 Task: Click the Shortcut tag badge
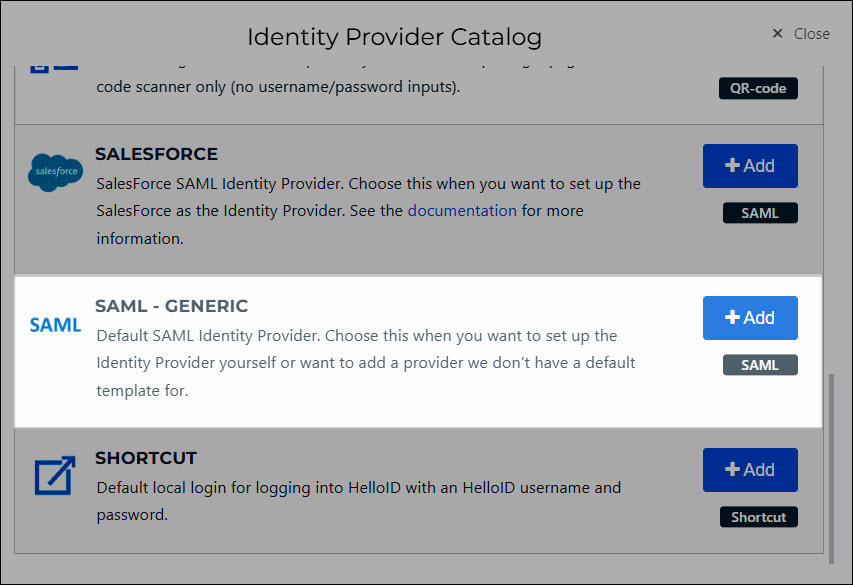759,517
